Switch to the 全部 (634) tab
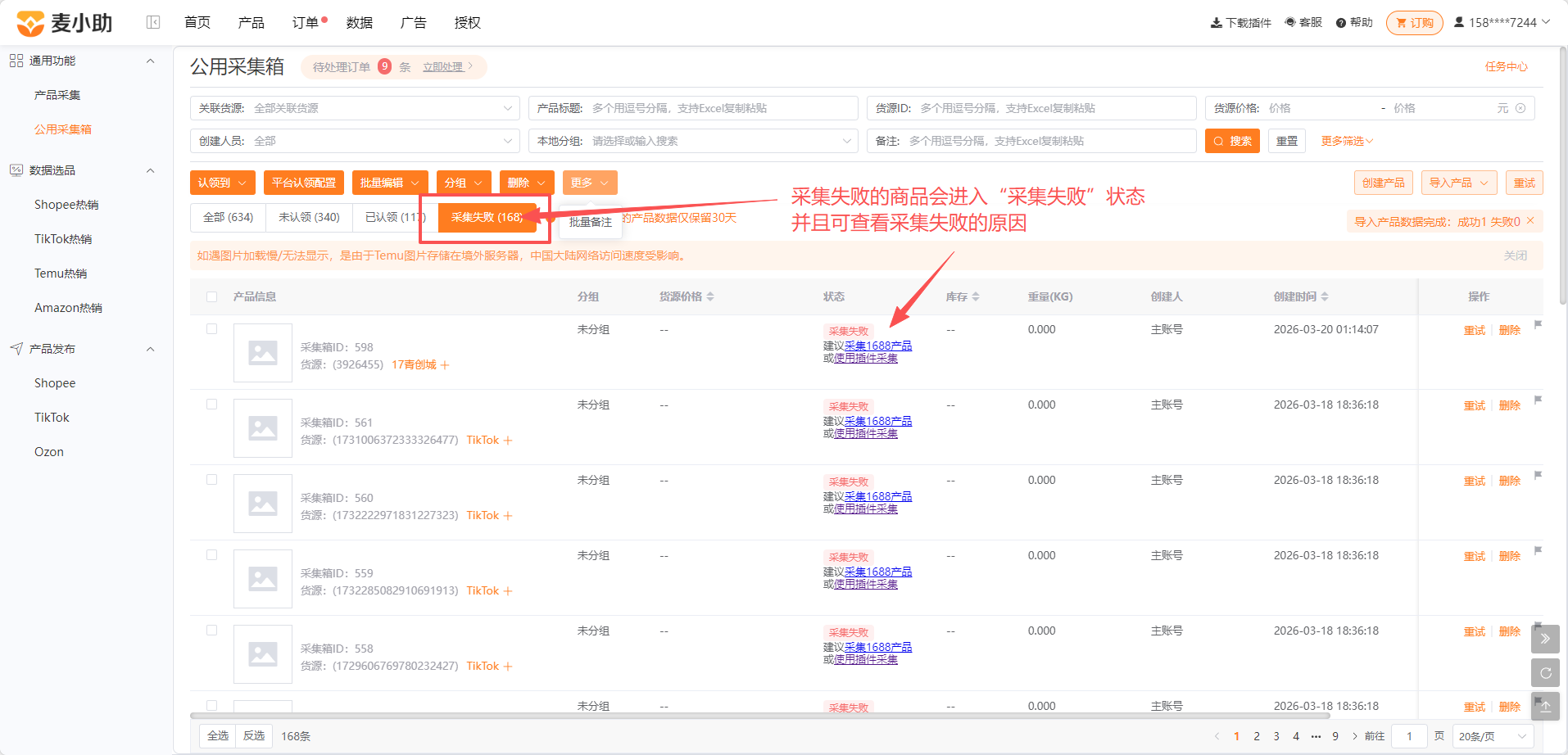 coord(228,217)
